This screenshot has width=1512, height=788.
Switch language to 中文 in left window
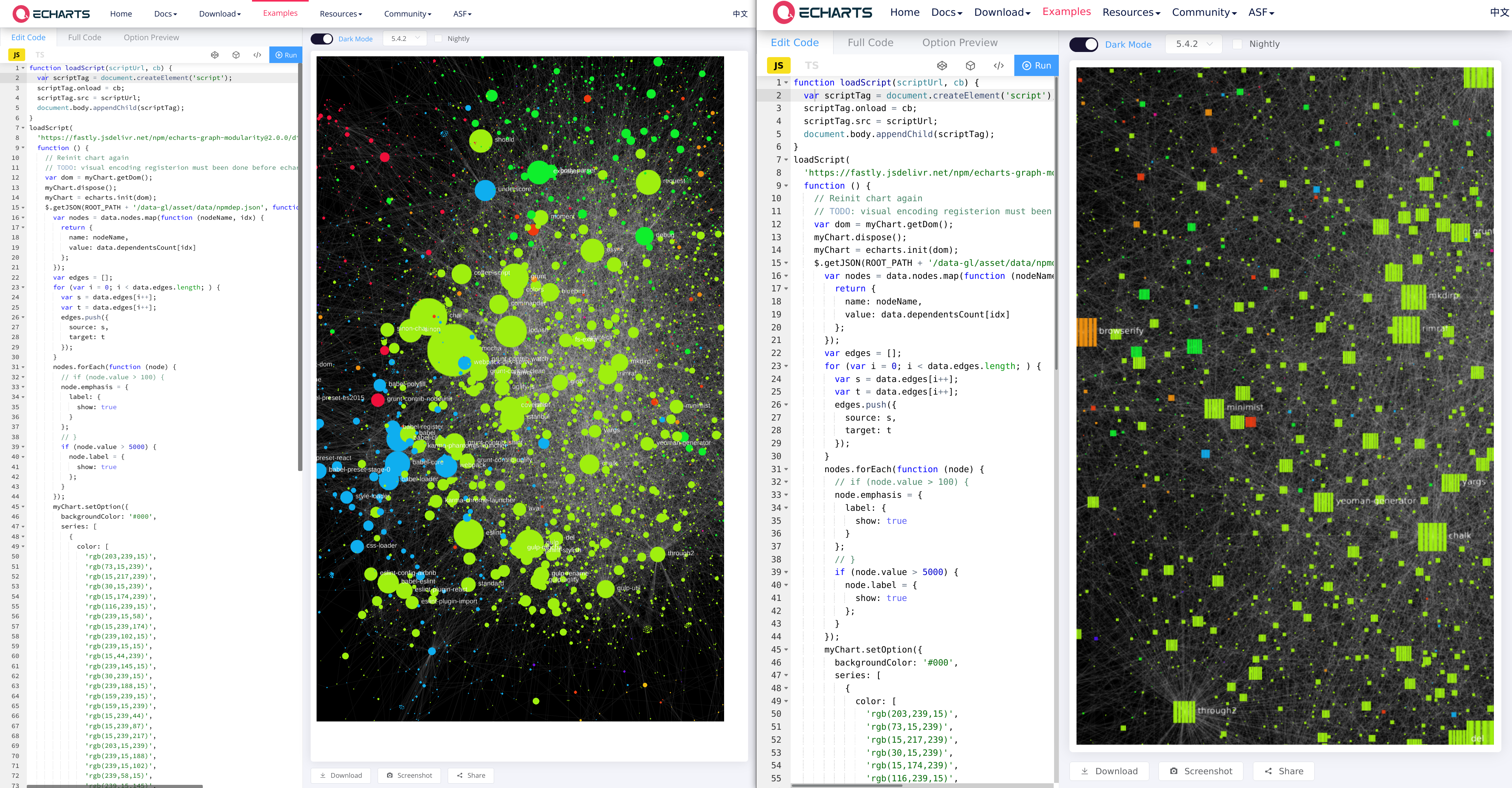tap(739, 13)
